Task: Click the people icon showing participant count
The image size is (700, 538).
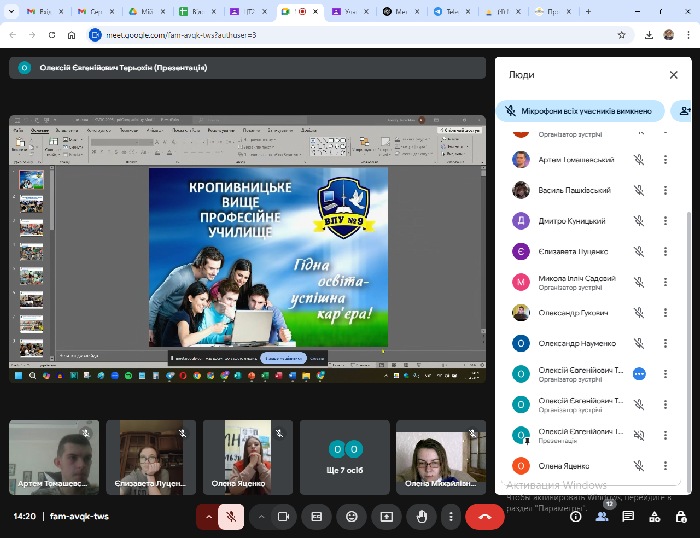Action: 602,516
